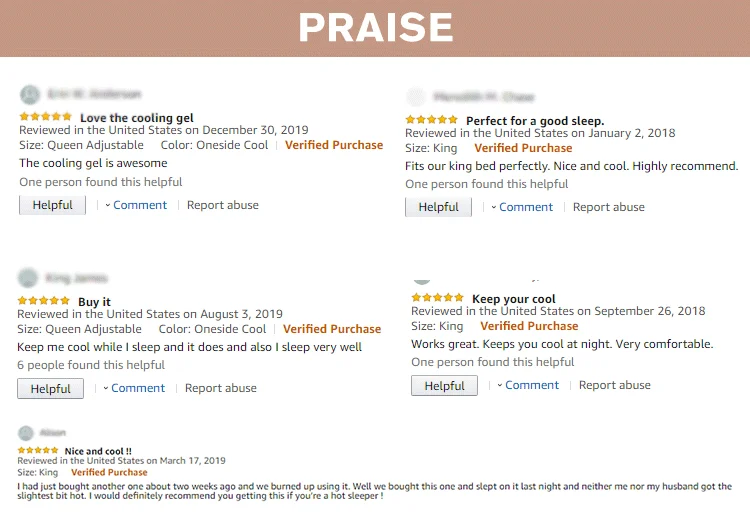This screenshot has width=750, height=519.
Task: Click star rating of "Nice and cool !!" review
Action: pos(37,451)
